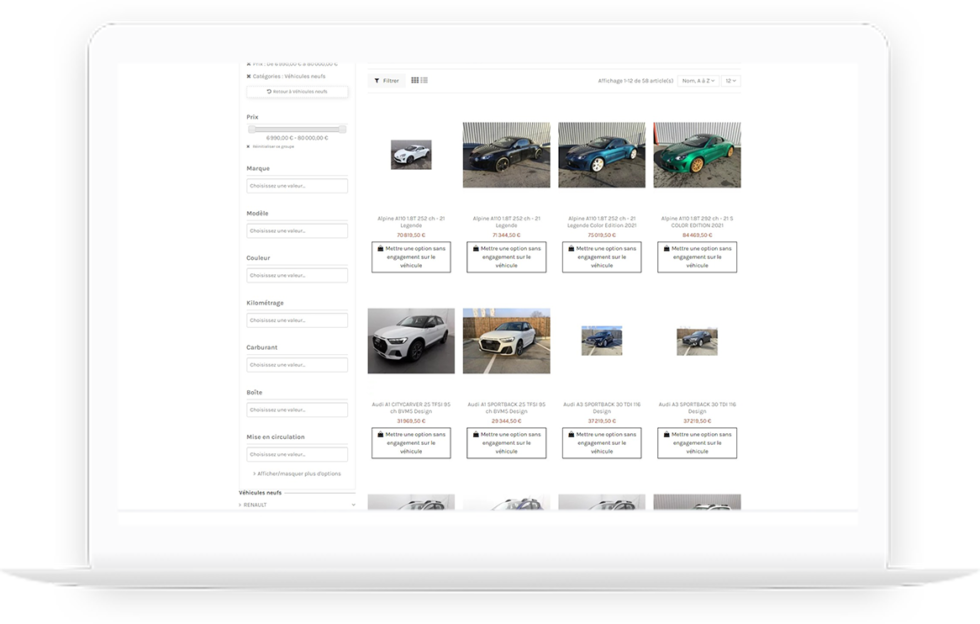Open the black Alpine A110 photo

(x=506, y=155)
